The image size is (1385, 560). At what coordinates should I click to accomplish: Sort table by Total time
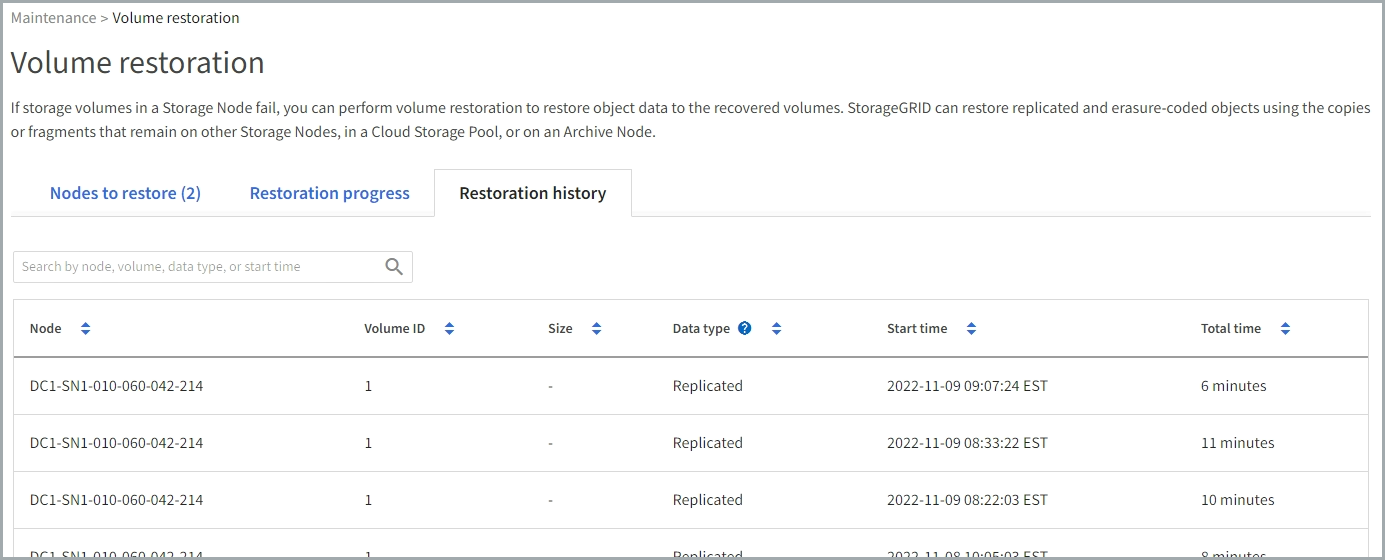pyautogui.click(x=1285, y=329)
